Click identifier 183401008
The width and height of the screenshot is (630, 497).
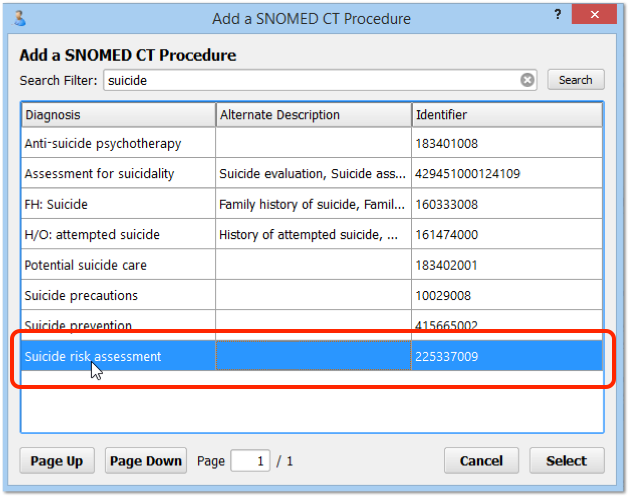(x=446, y=143)
